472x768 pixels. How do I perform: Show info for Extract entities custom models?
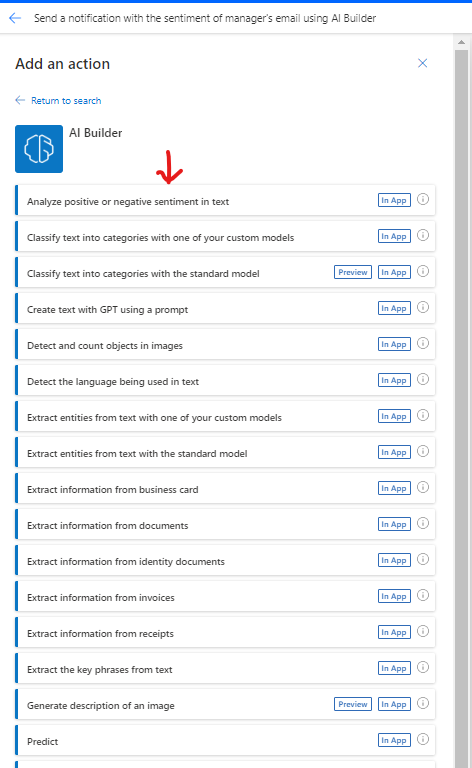click(x=423, y=415)
